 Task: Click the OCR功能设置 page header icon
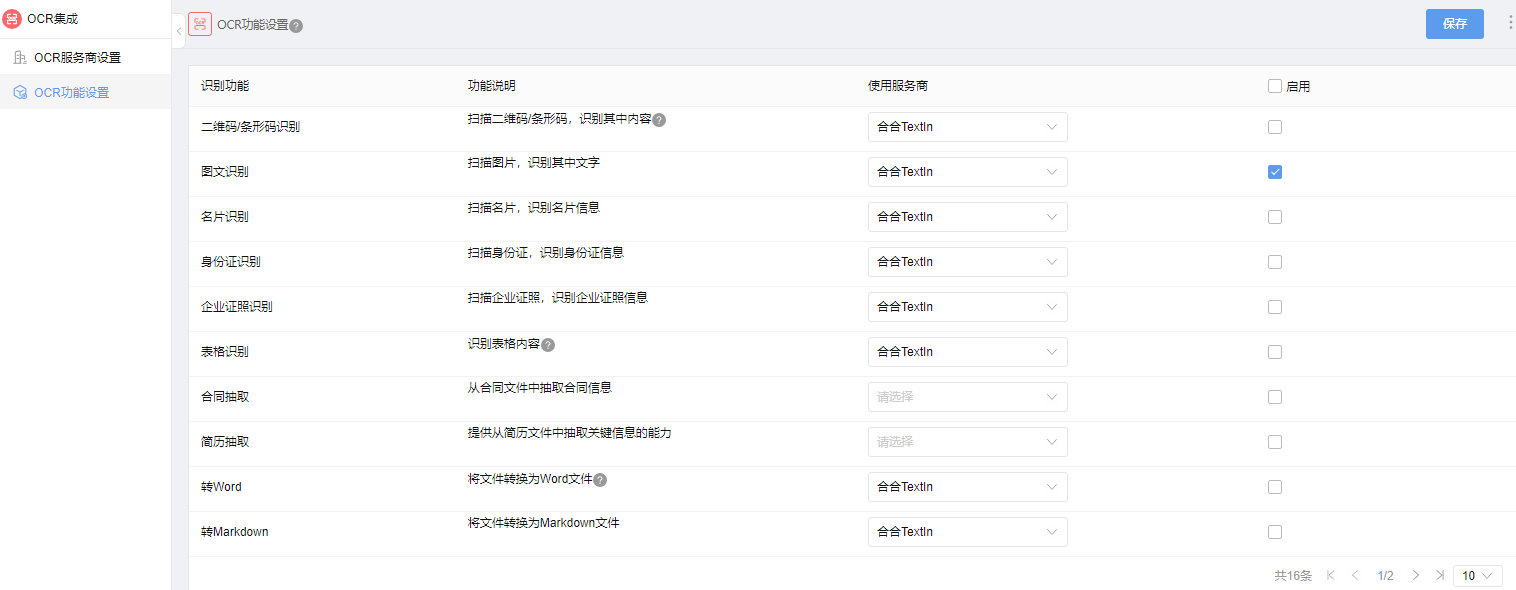pos(200,25)
